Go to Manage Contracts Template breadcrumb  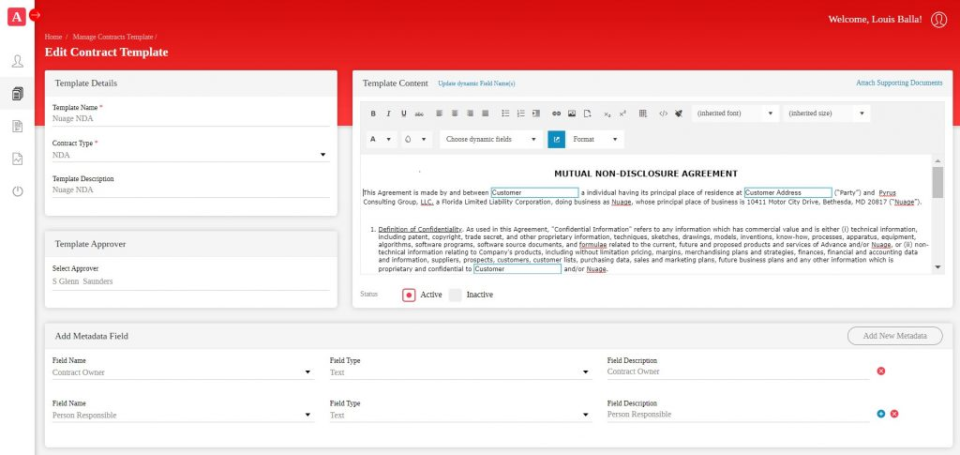113,37
